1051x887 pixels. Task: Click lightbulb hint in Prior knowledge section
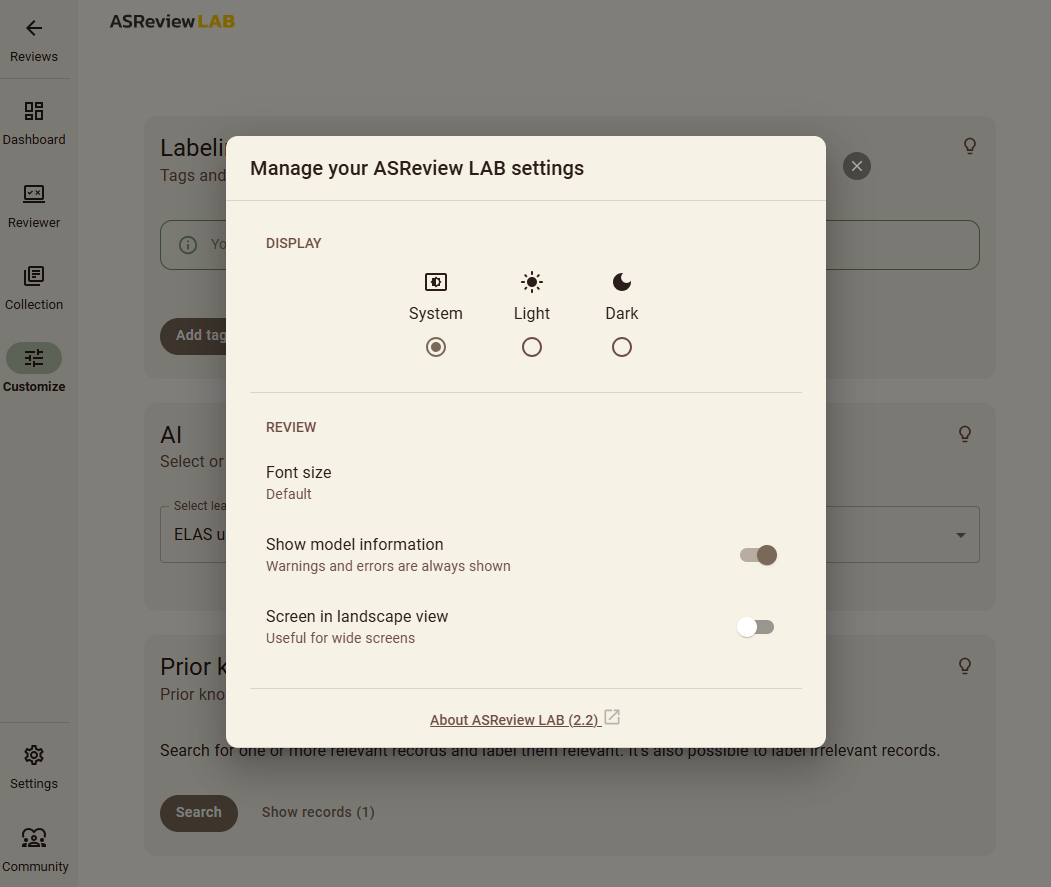coord(965,666)
